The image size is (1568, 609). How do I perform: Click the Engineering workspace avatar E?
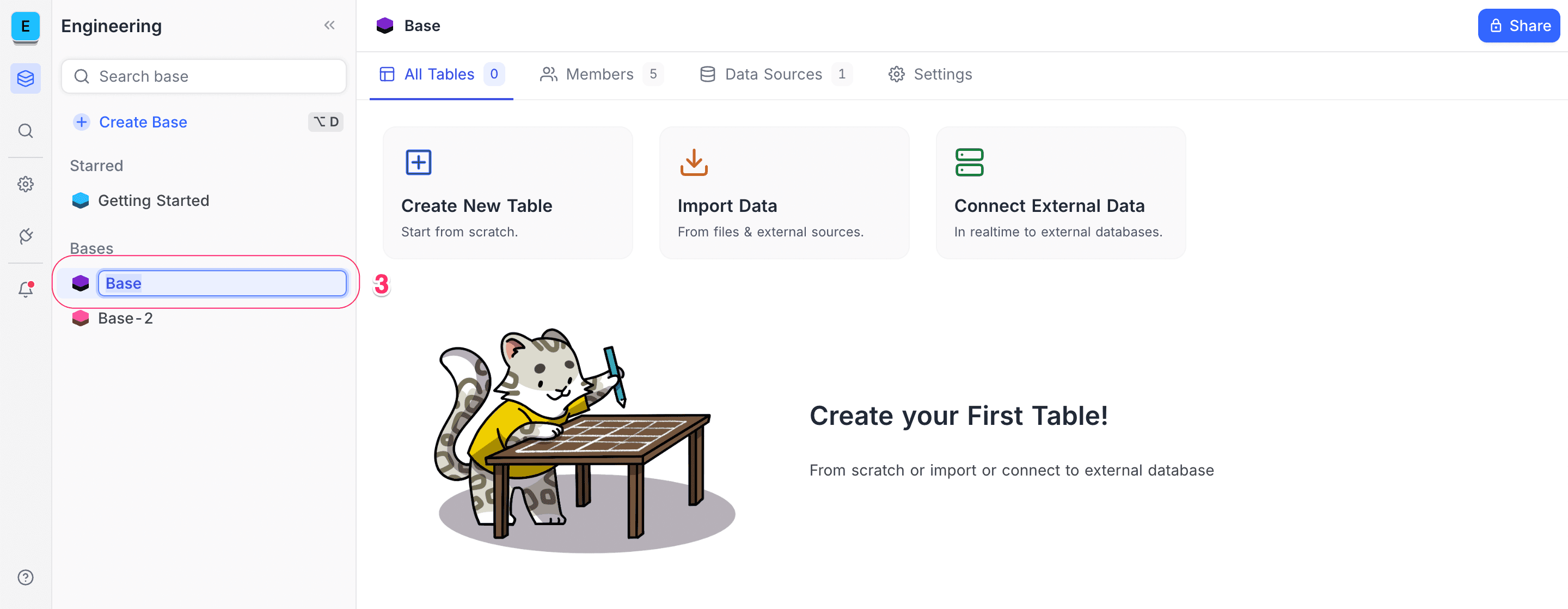(26, 26)
